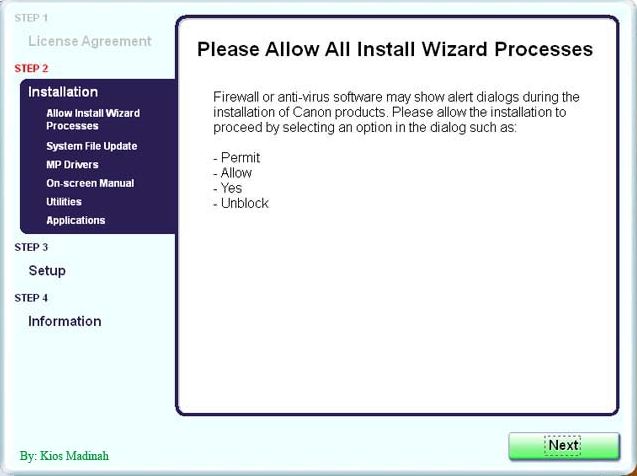Click the green Next button
637x476 pixels.
pos(564,446)
